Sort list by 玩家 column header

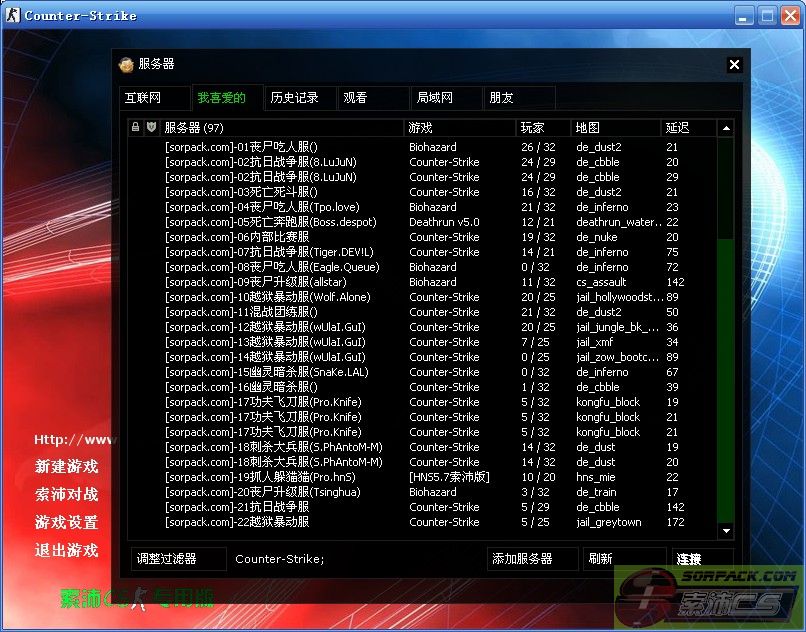tap(543, 128)
